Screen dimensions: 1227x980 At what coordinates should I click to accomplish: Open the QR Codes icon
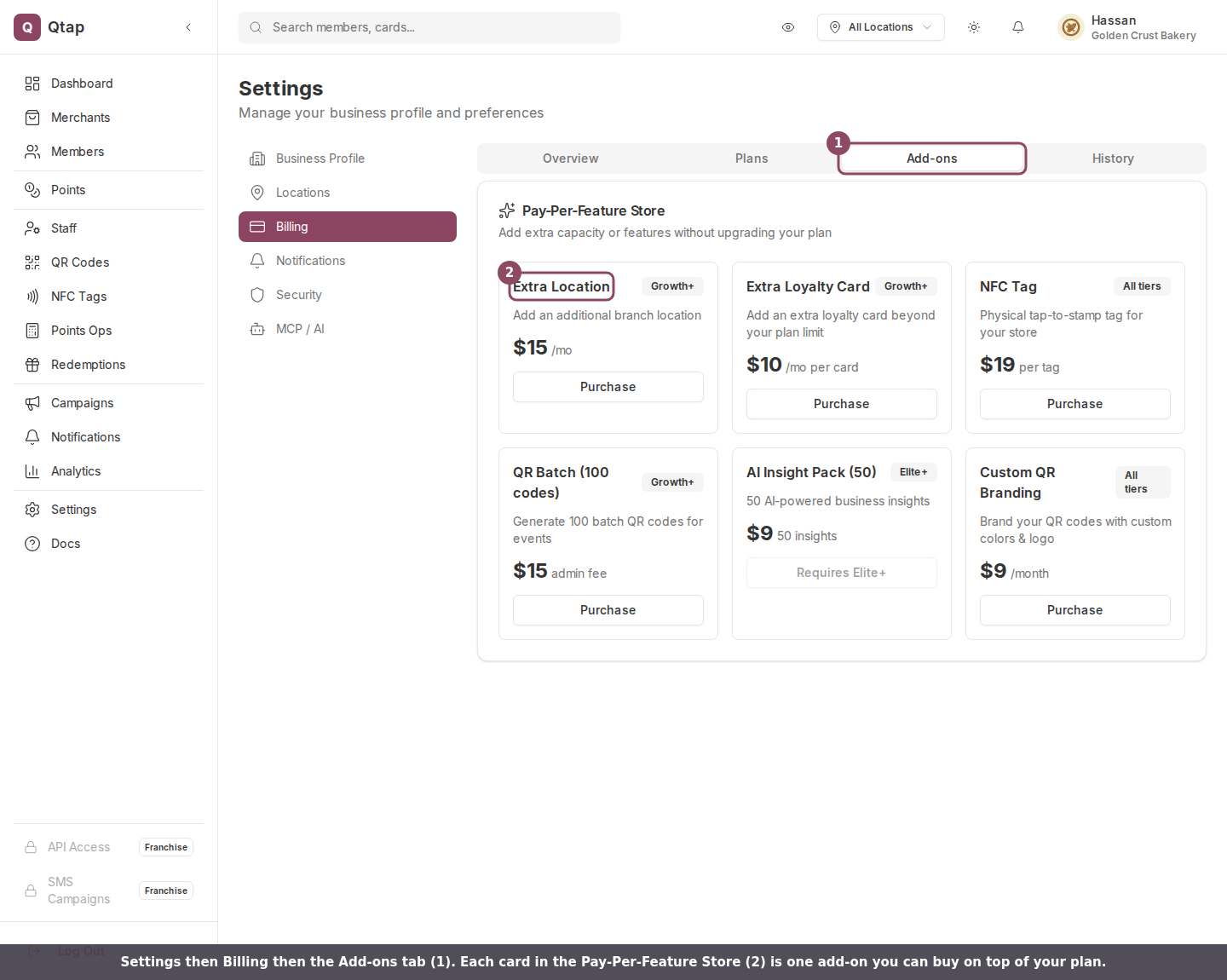tap(32, 262)
